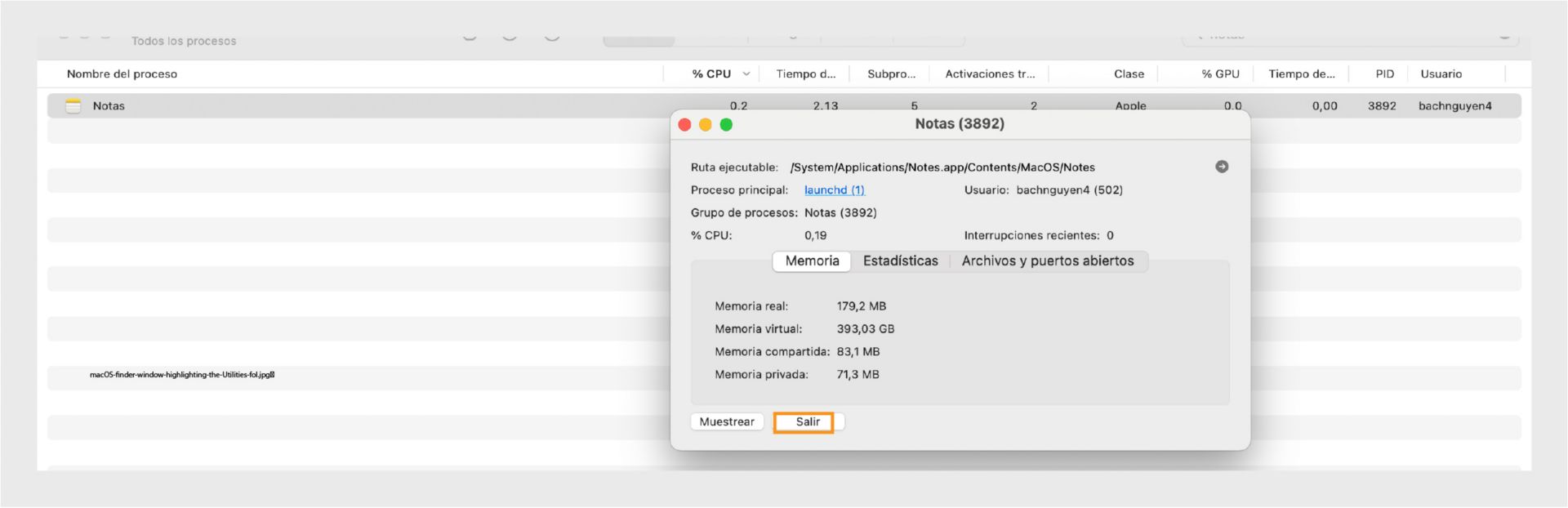Sort by Activaciones tr... column header
This screenshot has height=508, width=1568.
click(x=990, y=74)
